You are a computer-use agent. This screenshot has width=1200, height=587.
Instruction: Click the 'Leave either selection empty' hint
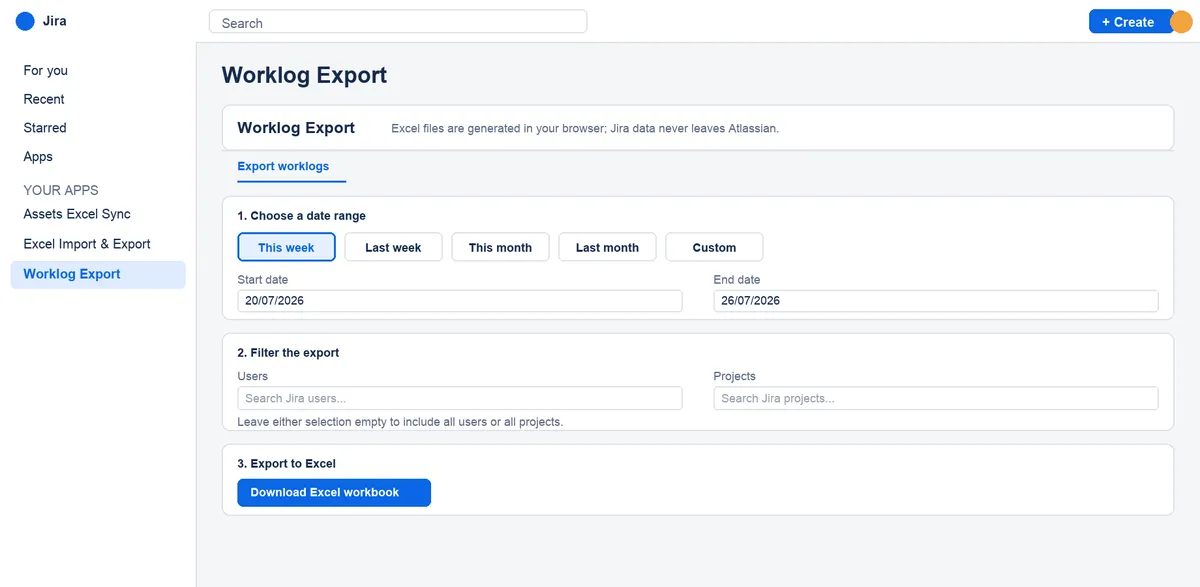pyautogui.click(x=400, y=422)
